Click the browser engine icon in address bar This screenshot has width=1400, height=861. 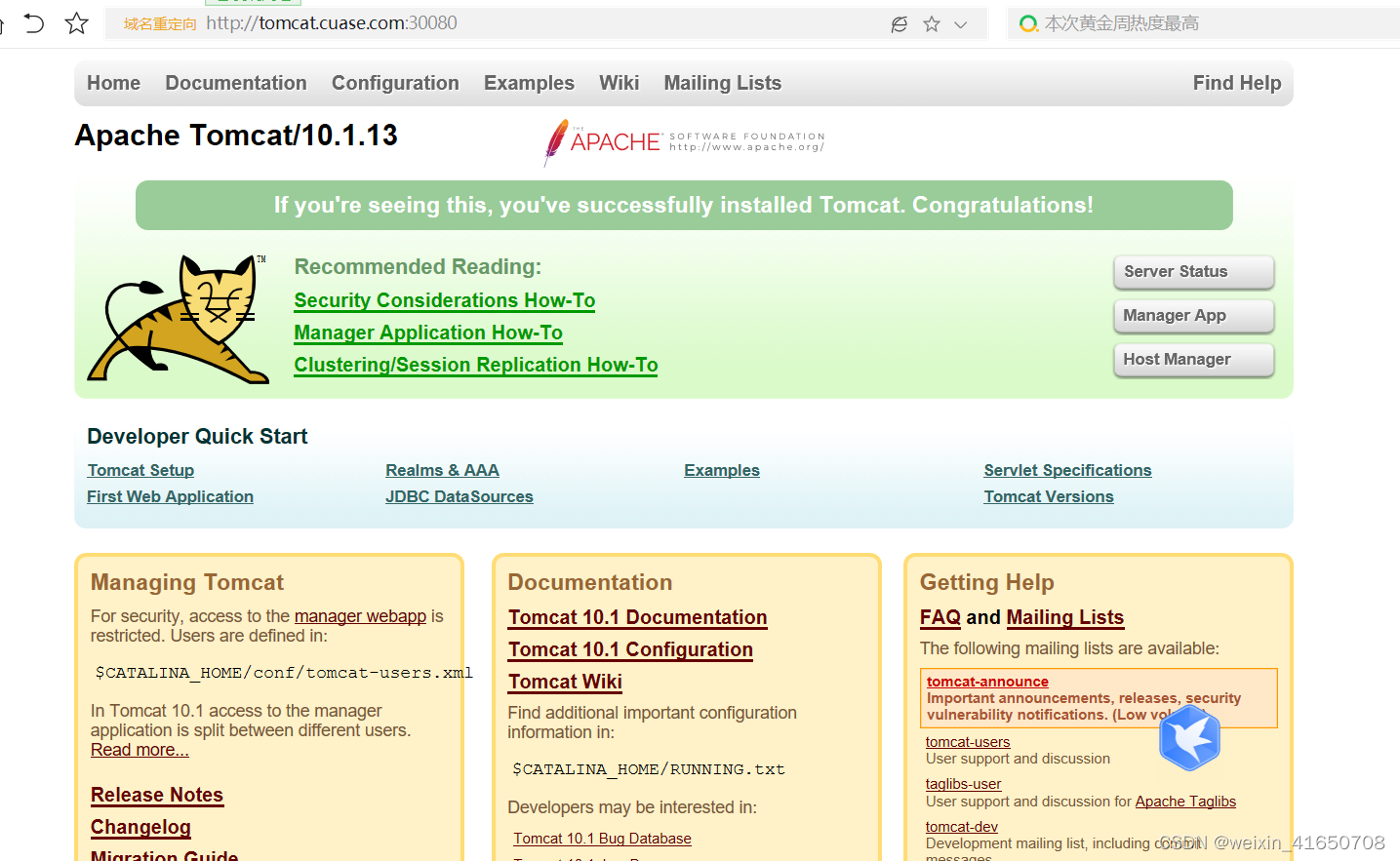click(x=900, y=24)
